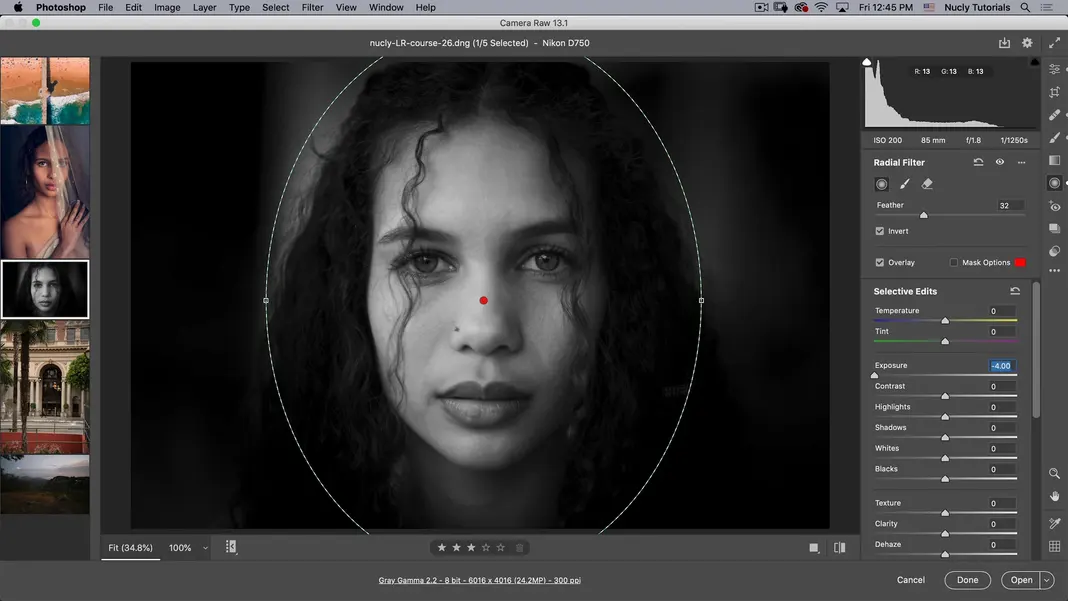The width and height of the screenshot is (1068, 601).
Task: Toggle full screen mode icon
Action: click(1054, 43)
